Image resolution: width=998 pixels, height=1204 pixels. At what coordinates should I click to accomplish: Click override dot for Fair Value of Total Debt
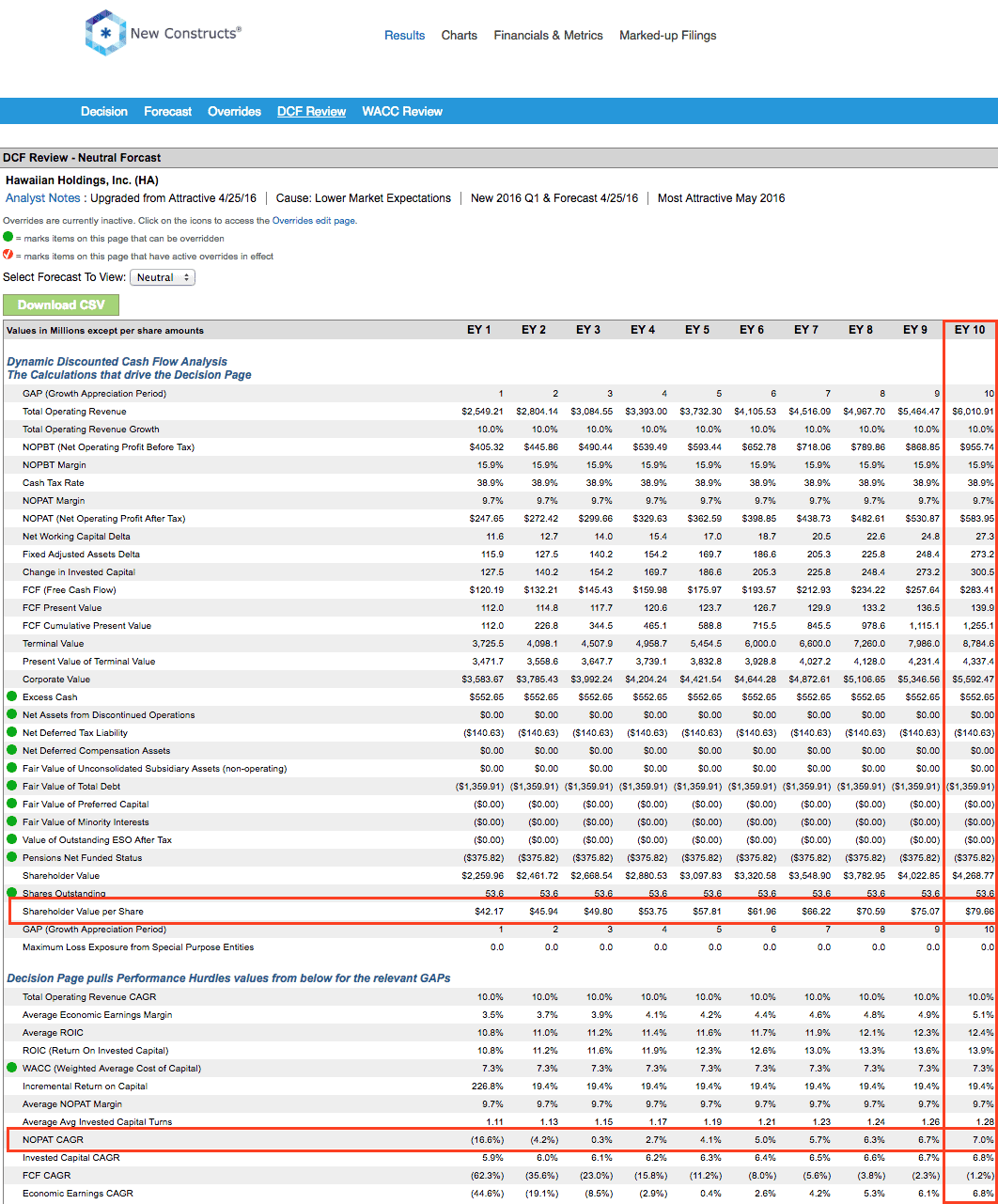tap(11, 786)
